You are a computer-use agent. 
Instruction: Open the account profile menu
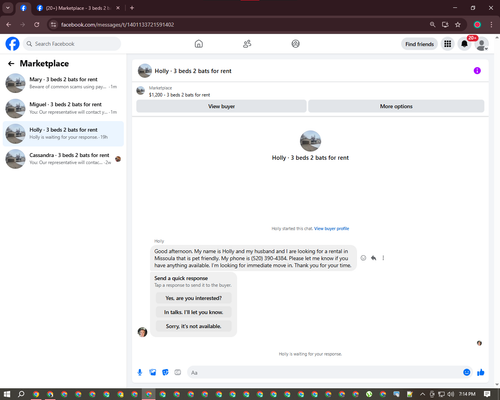click(481, 44)
